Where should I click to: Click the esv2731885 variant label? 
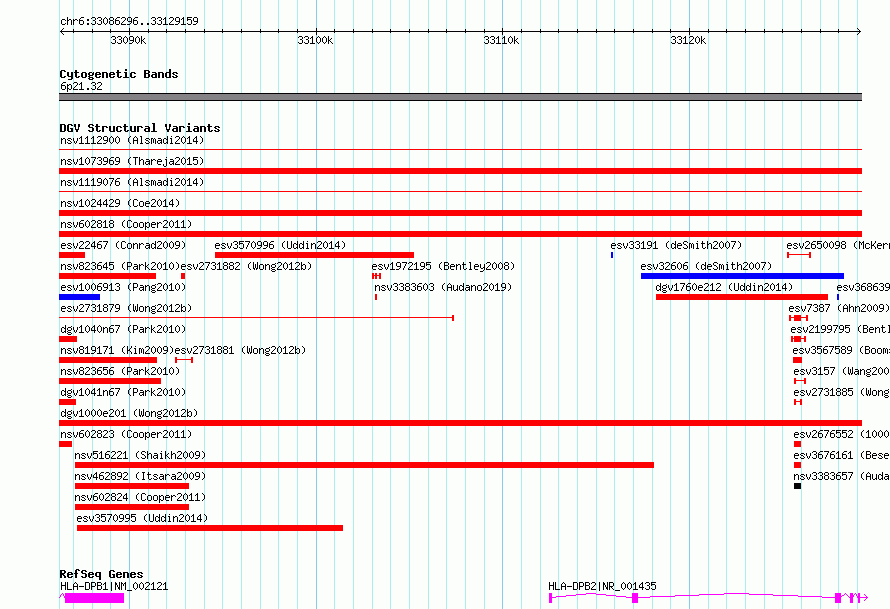tap(842, 392)
